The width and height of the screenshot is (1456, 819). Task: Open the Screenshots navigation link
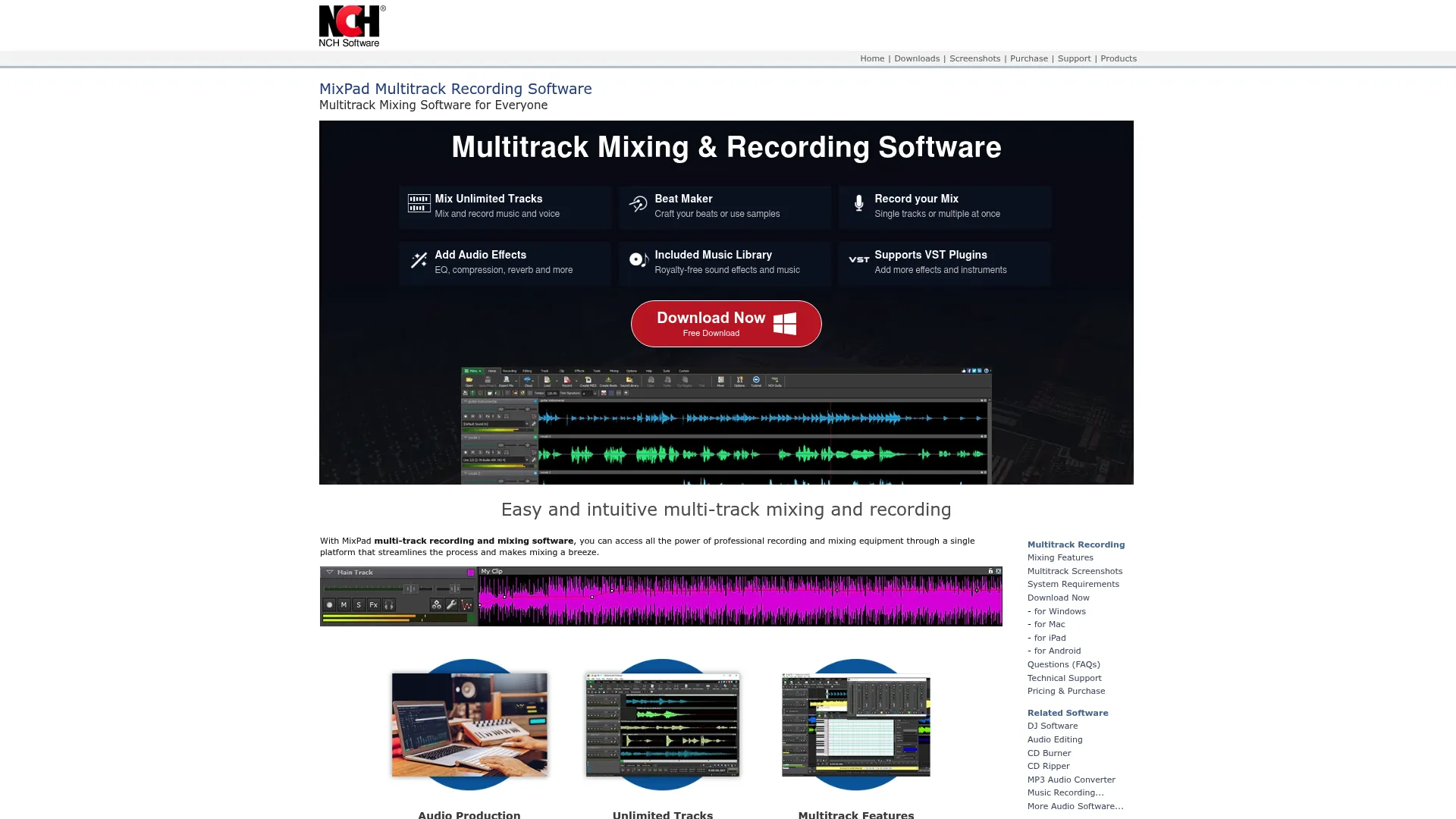click(x=974, y=58)
